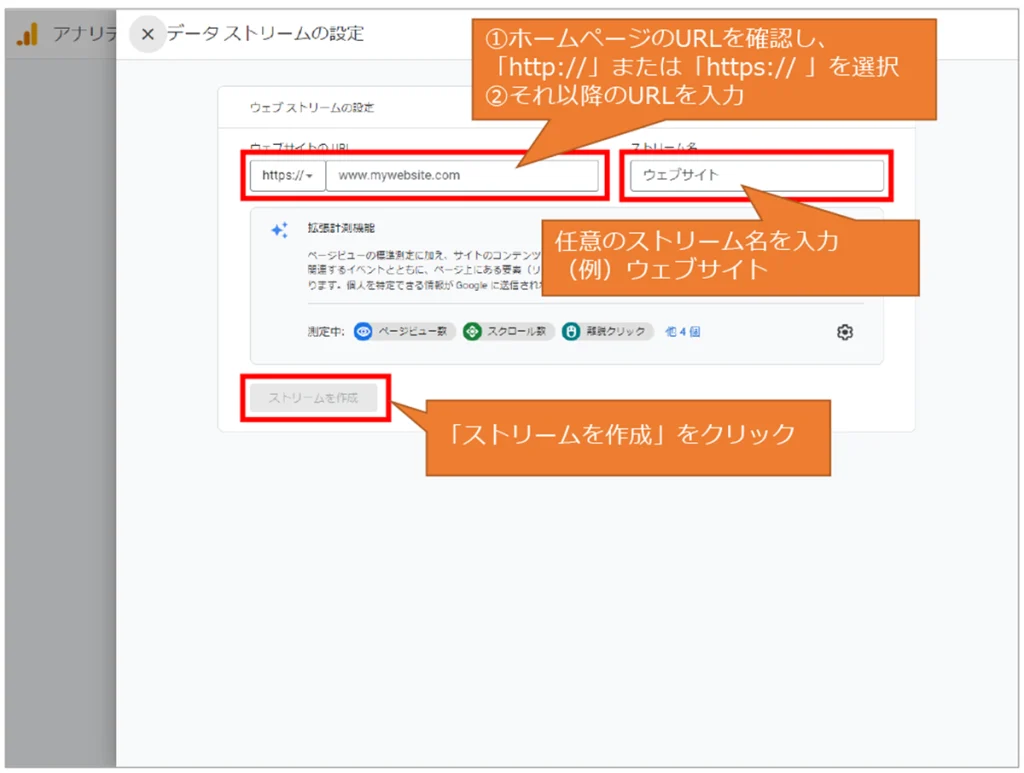Screen dimensions: 1024x773
Task: Click the outbound click mouse icon
Action: 570,332
